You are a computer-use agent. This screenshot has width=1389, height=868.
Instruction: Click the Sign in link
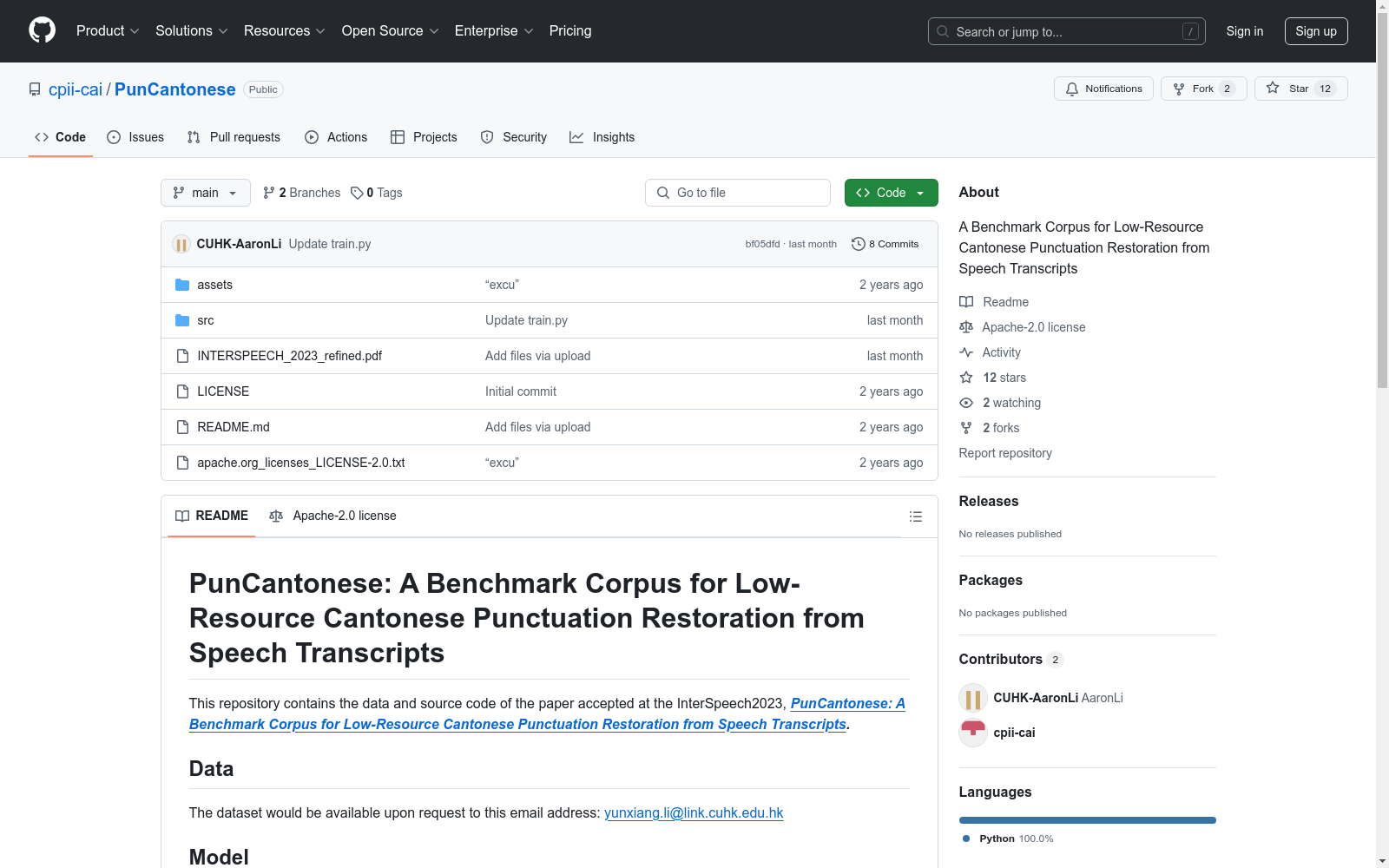coord(1245,31)
